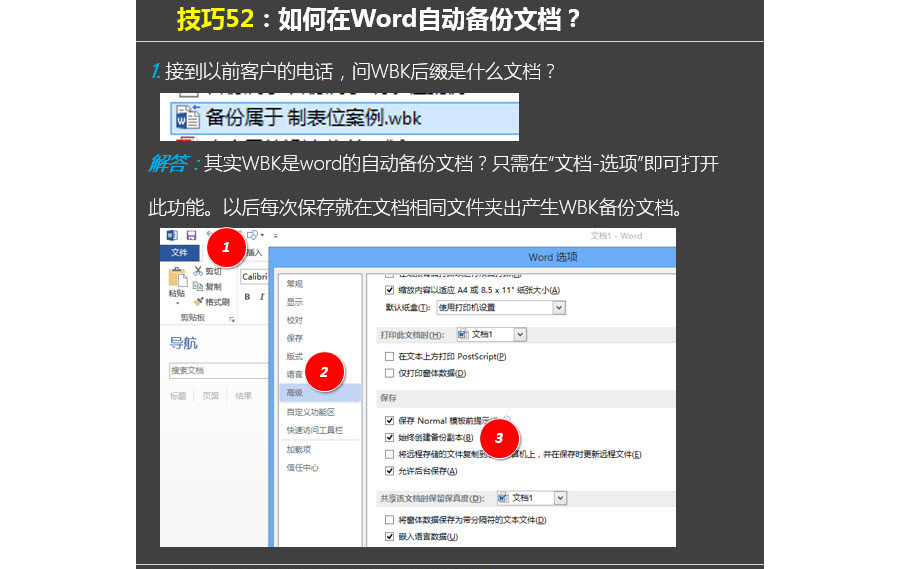Click the document icon in 打印此文档时 combo
The height and width of the screenshot is (569, 900).
[x=463, y=334]
